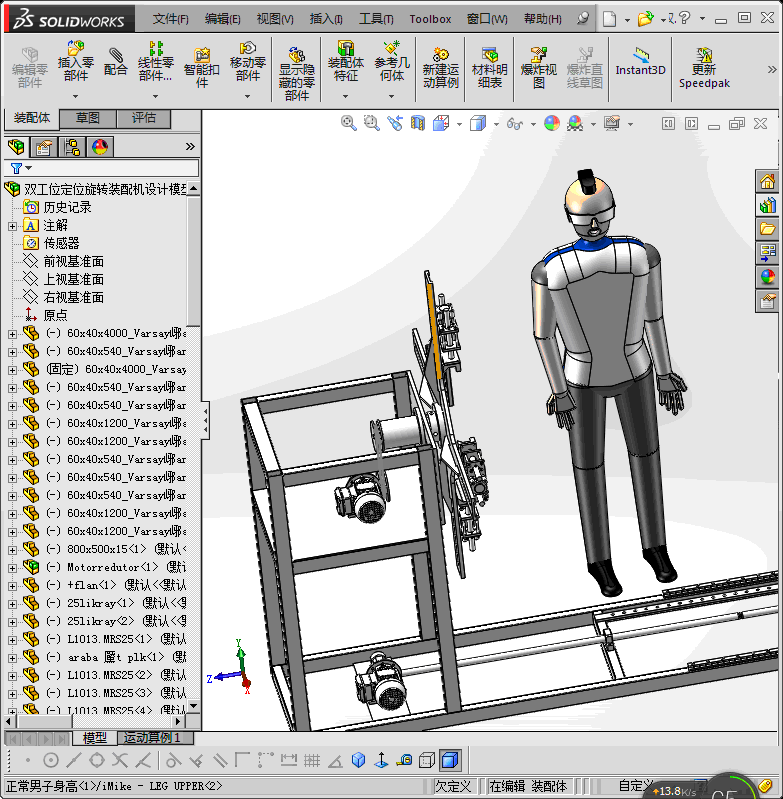Expand the (固定) 60x40x4000_Varsay node
Image resolution: width=783 pixels, height=799 pixels.
pyautogui.click(x=13, y=370)
